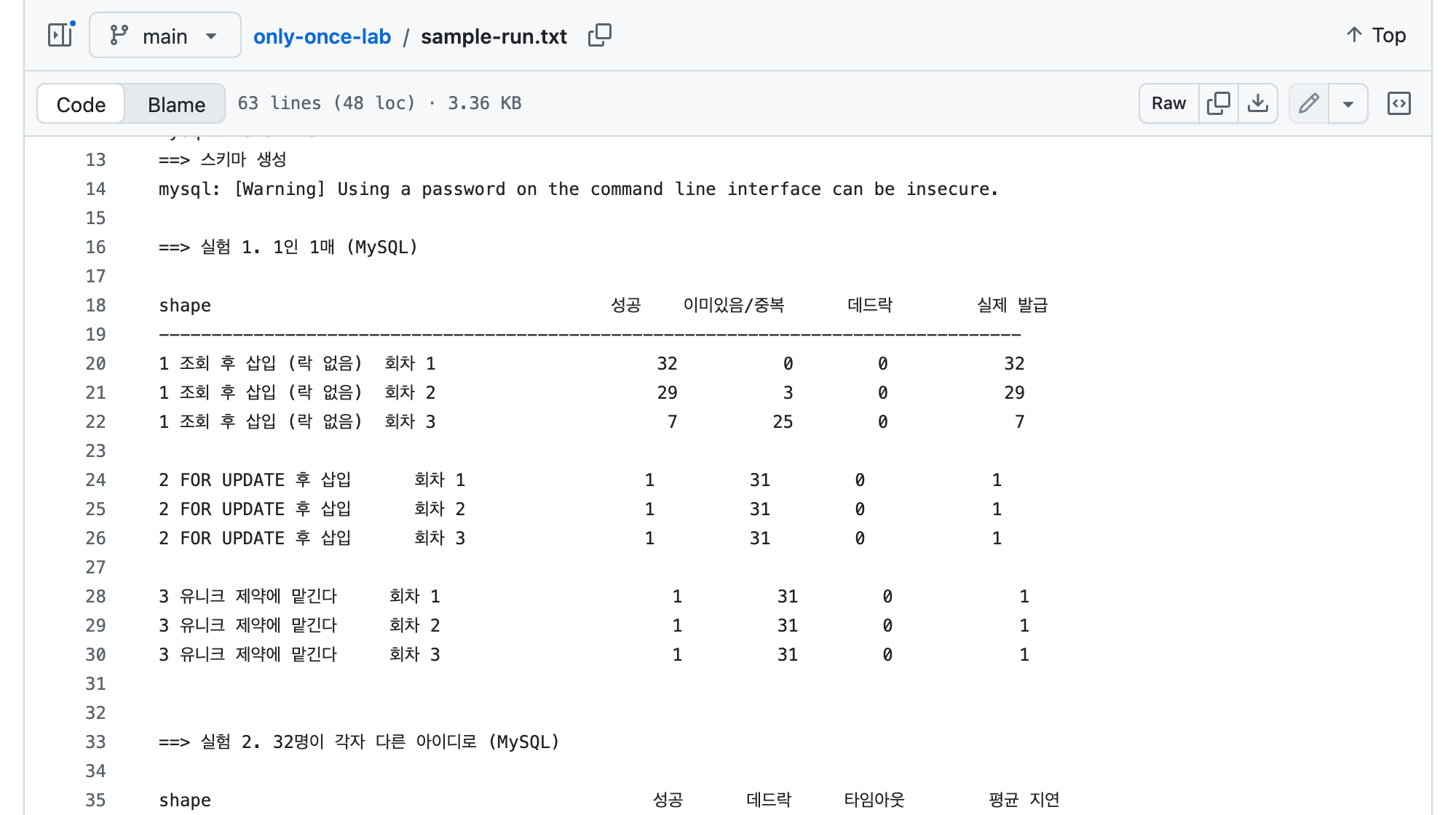Click the '조회 후 삽입 회차 2' row
1456x815 pixels.
pyautogui.click(x=592, y=392)
